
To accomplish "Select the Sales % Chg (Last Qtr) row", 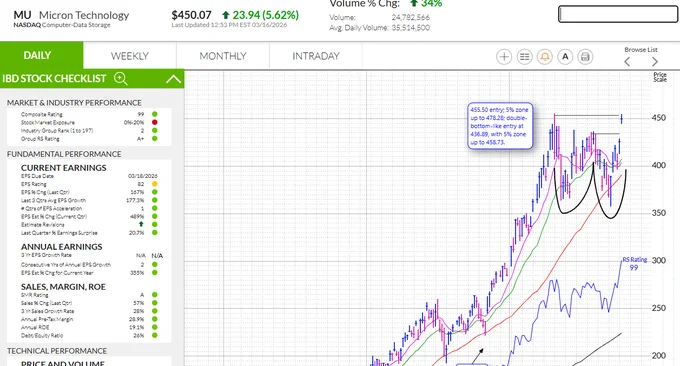I will [x=89, y=303].
